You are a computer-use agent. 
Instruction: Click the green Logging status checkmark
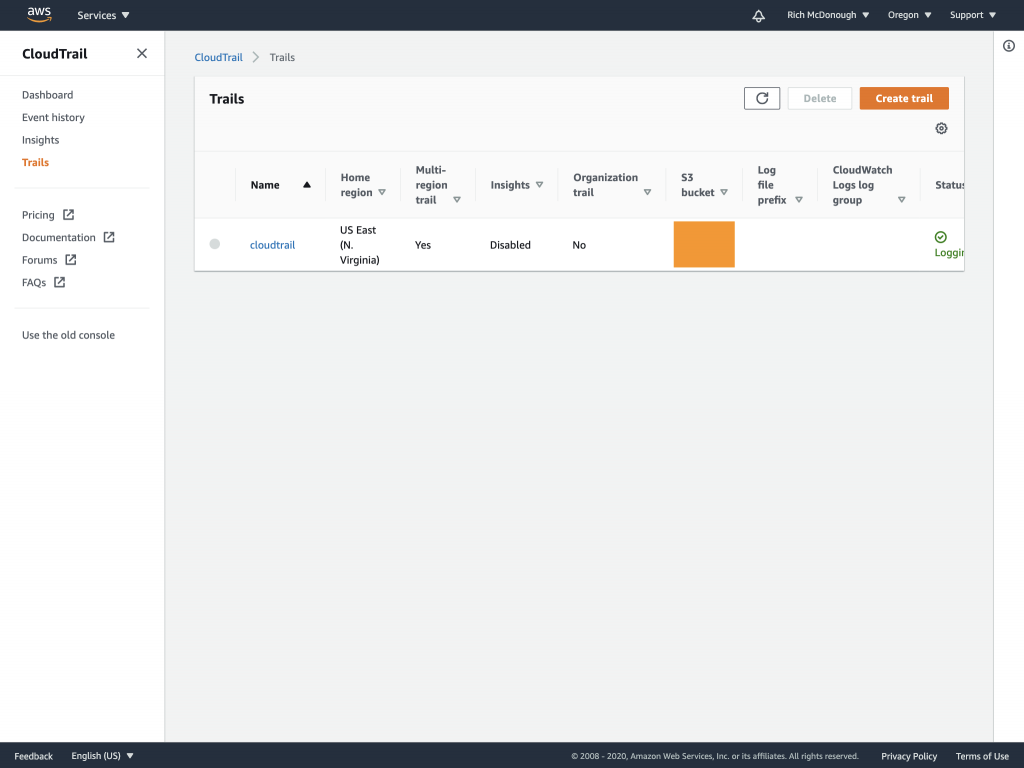click(940, 238)
